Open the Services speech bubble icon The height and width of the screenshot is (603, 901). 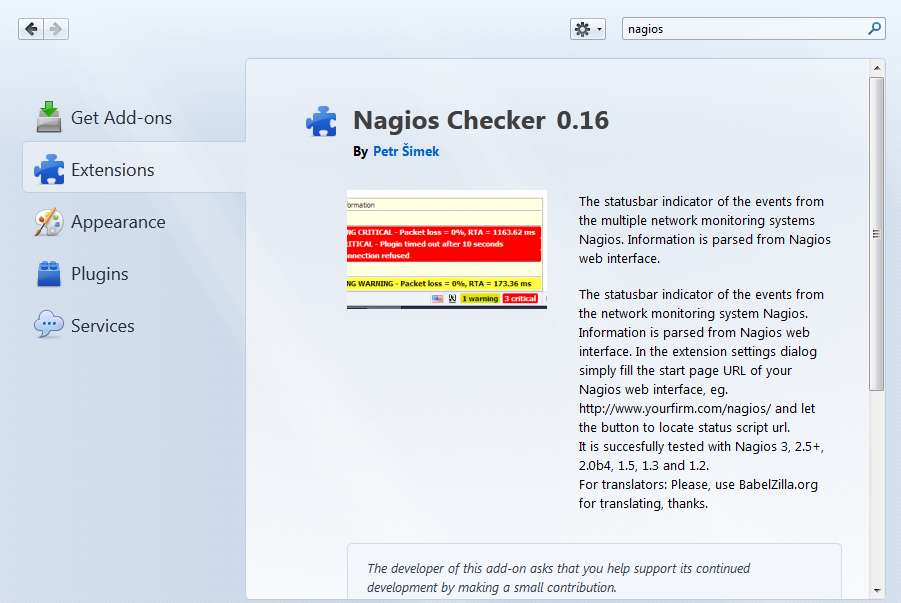coord(49,325)
